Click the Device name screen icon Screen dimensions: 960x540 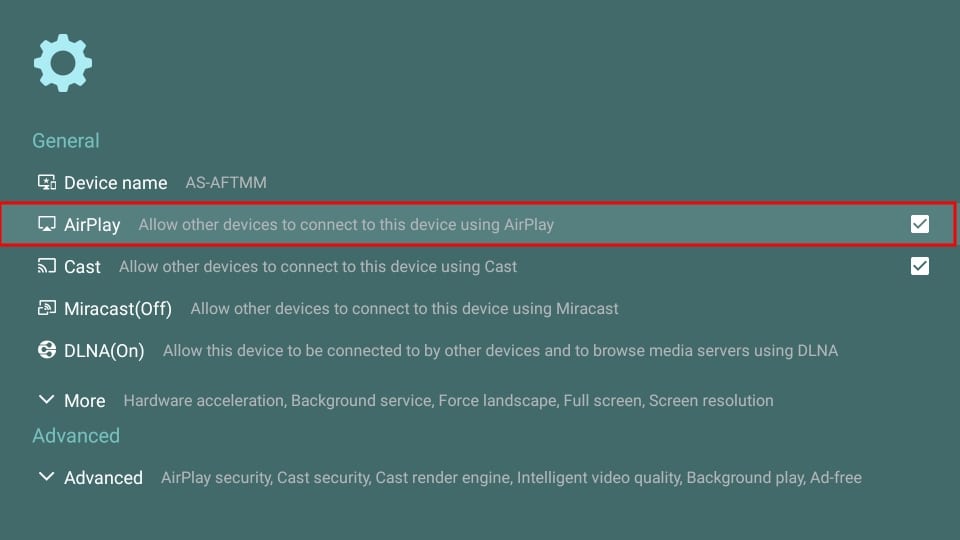(46, 182)
